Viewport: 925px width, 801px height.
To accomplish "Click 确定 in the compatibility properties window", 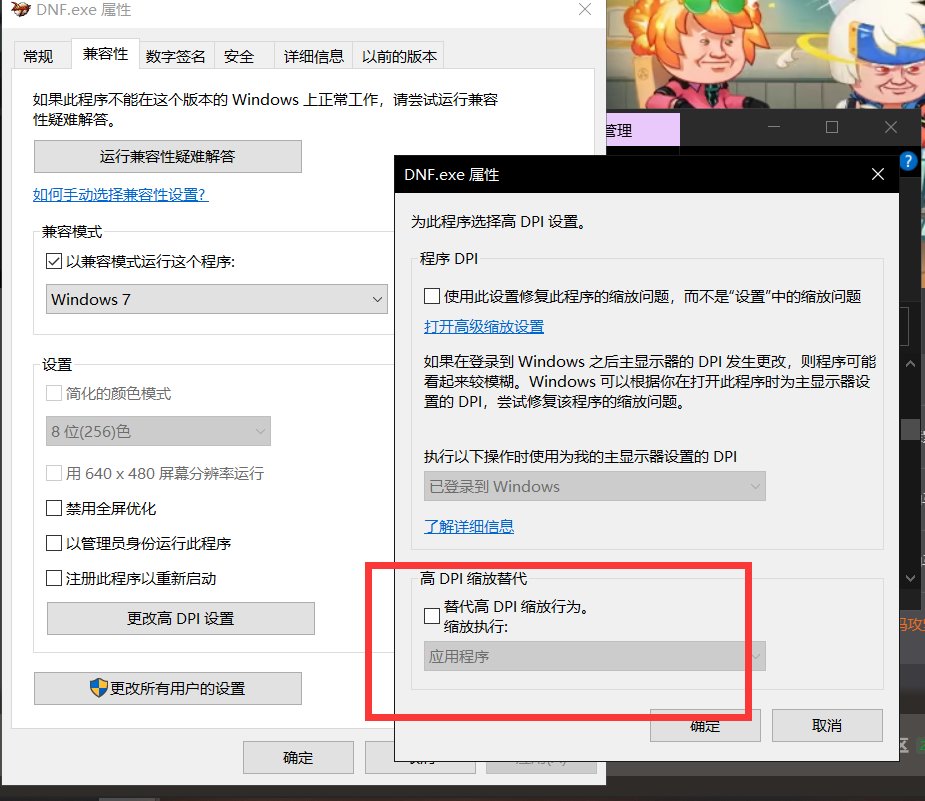I will [x=298, y=757].
